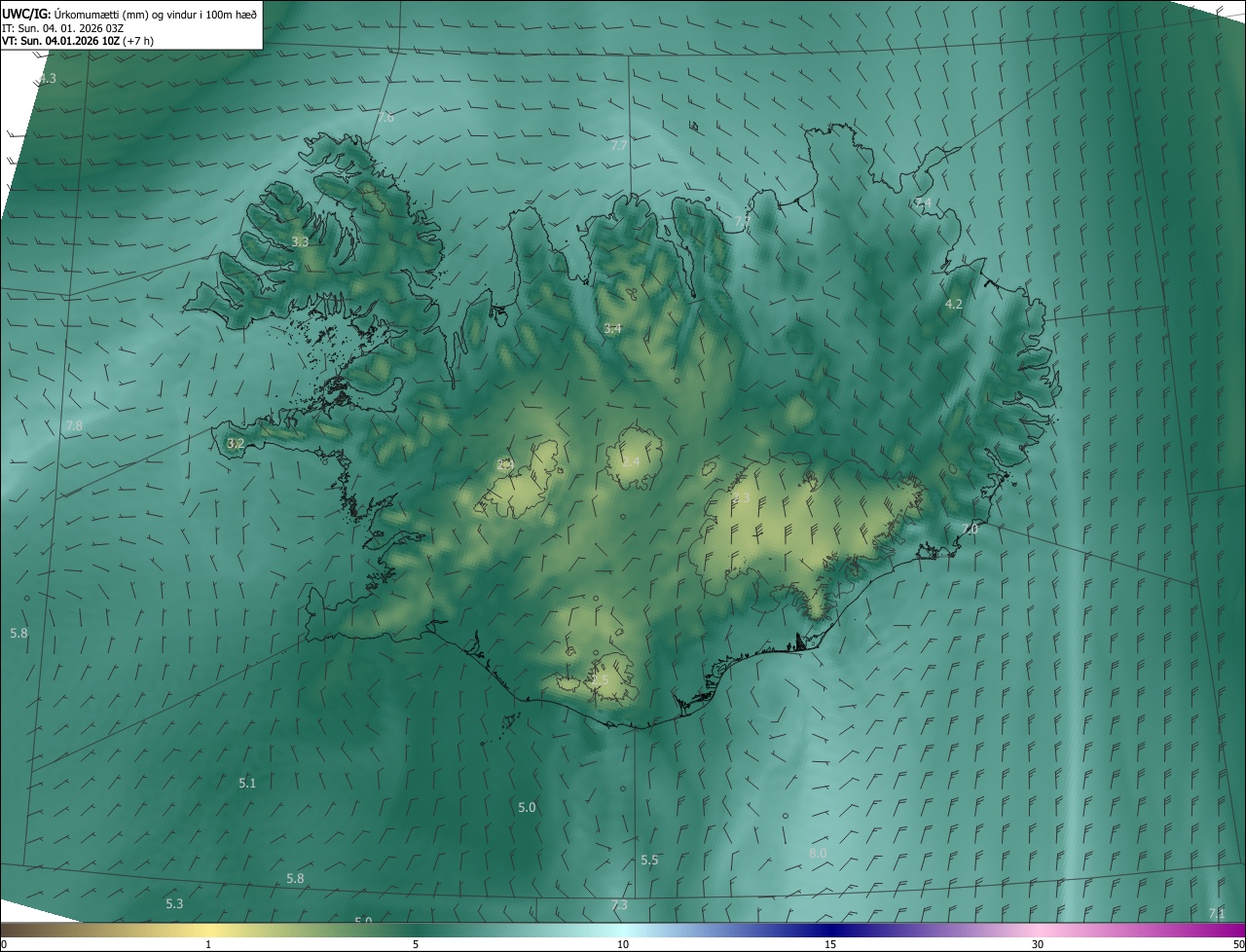Click the 7.4 value label in northeast Iceland
The image size is (1246, 952).
[x=923, y=202]
